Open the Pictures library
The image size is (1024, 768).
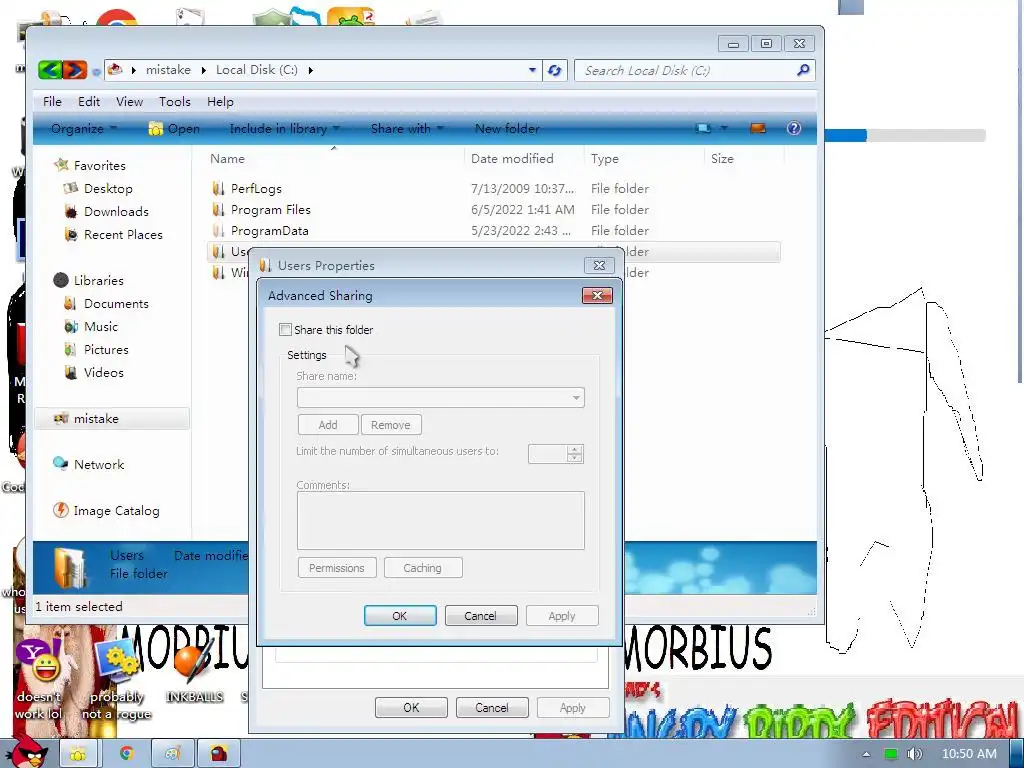(106, 349)
